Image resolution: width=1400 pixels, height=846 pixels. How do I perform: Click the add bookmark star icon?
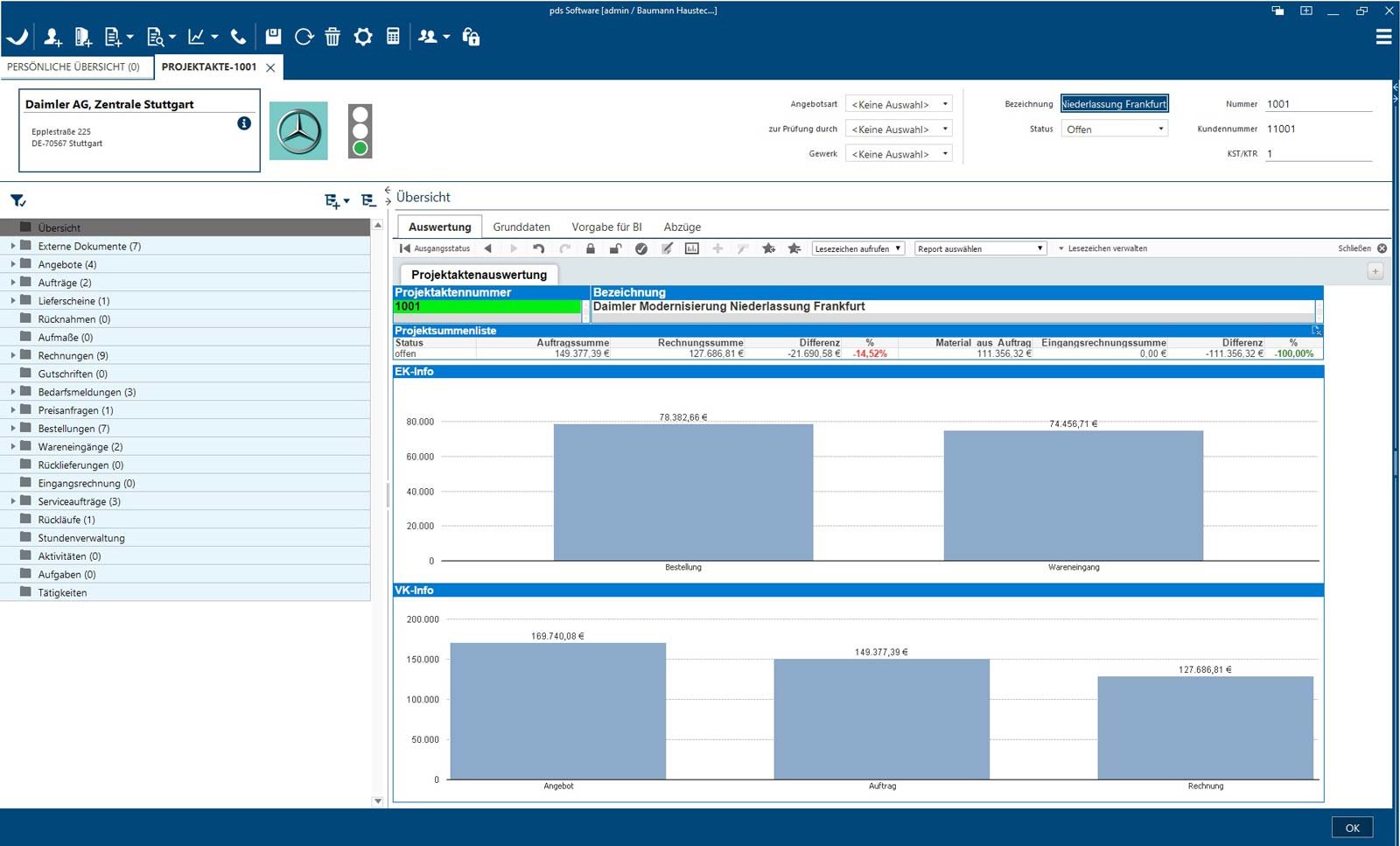point(768,248)
